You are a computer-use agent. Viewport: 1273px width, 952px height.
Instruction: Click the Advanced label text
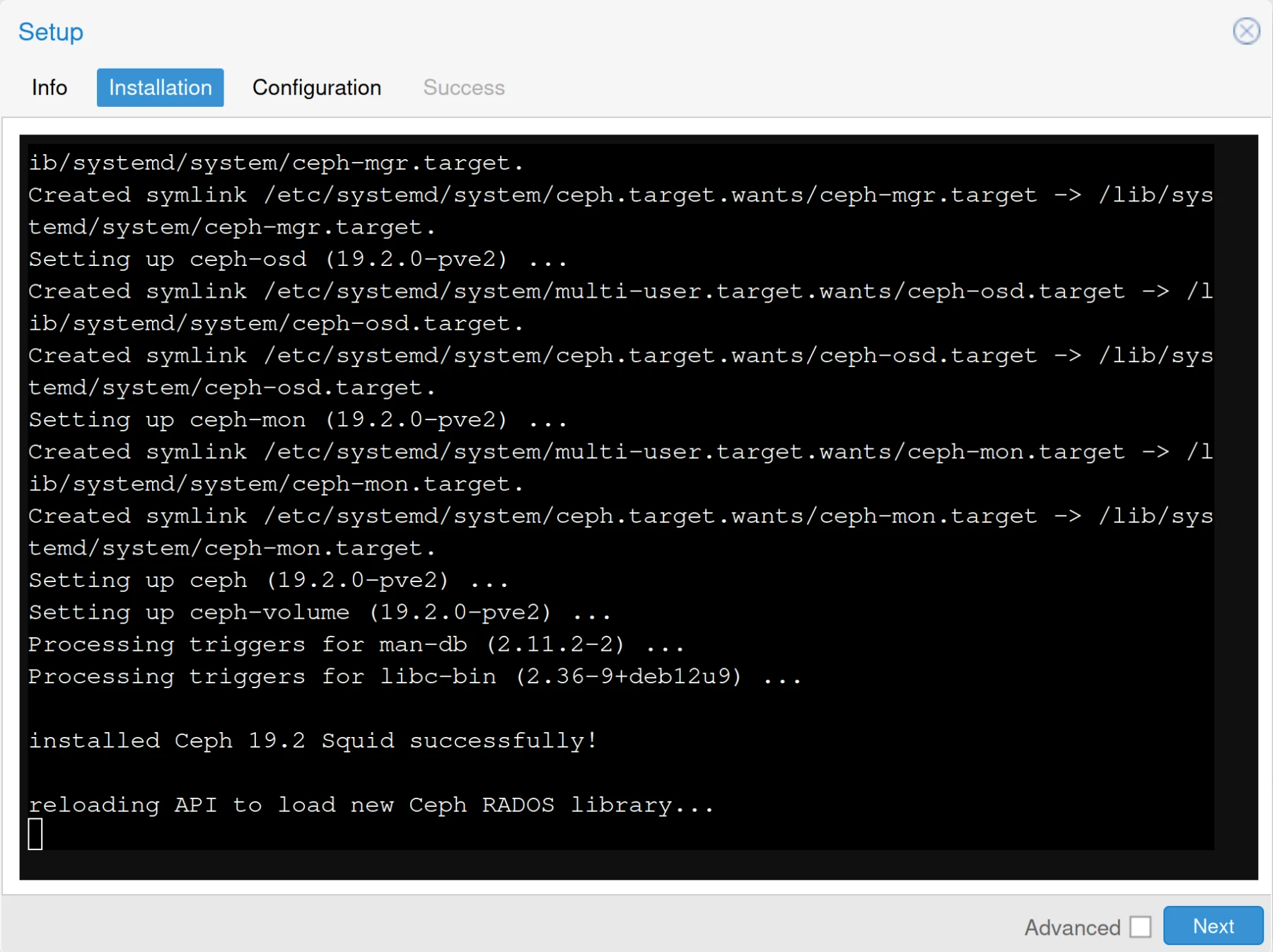(x=1072, y=927)
